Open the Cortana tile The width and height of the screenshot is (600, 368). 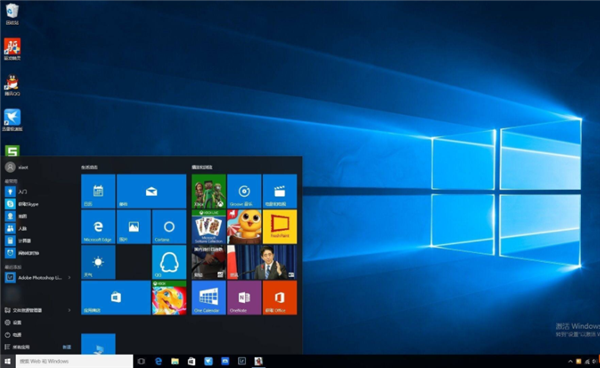point(169,226)
